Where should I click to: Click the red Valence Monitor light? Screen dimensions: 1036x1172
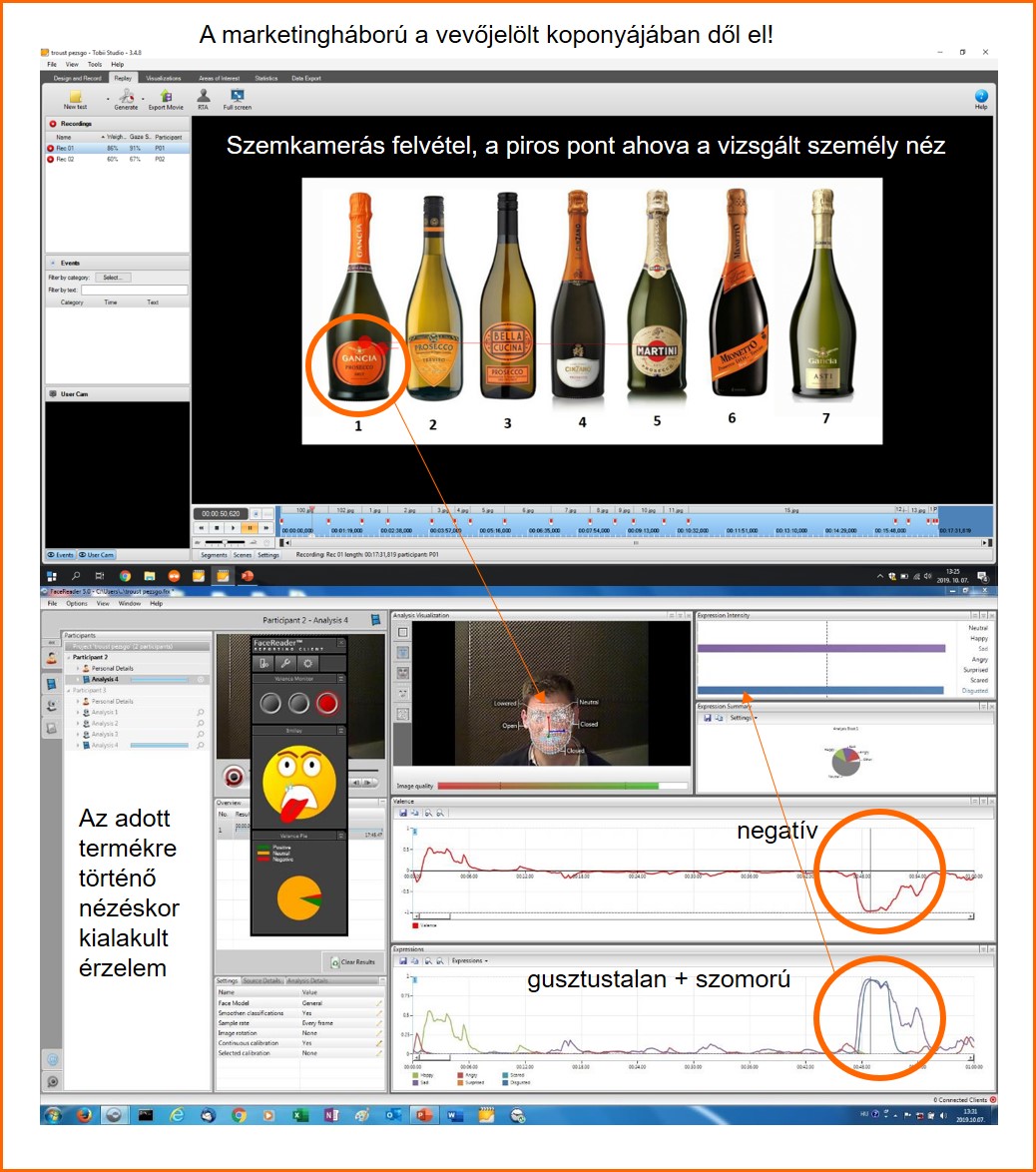326,704
